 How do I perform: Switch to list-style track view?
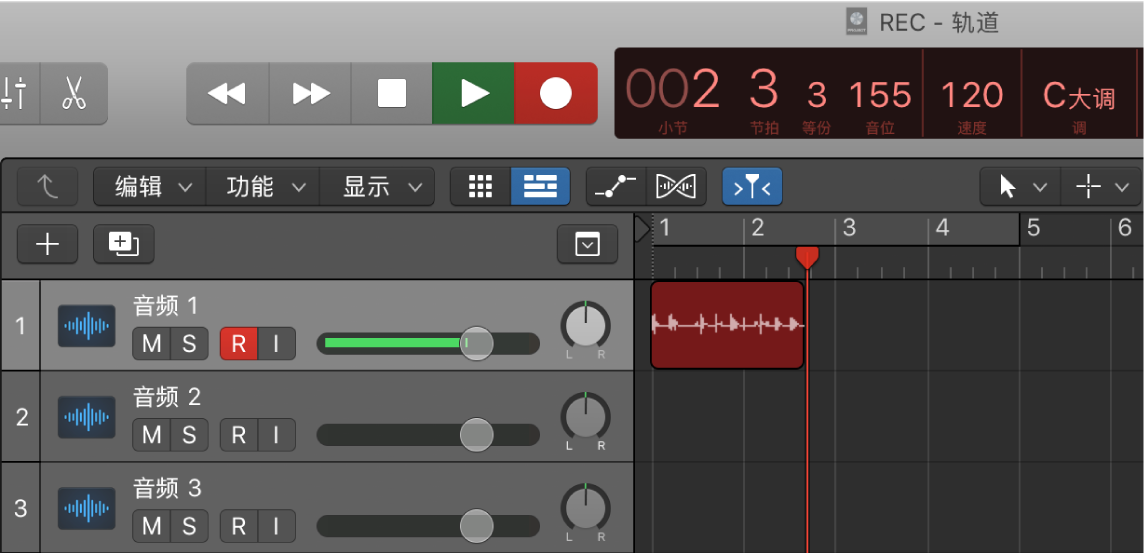[x=540, y=187]
